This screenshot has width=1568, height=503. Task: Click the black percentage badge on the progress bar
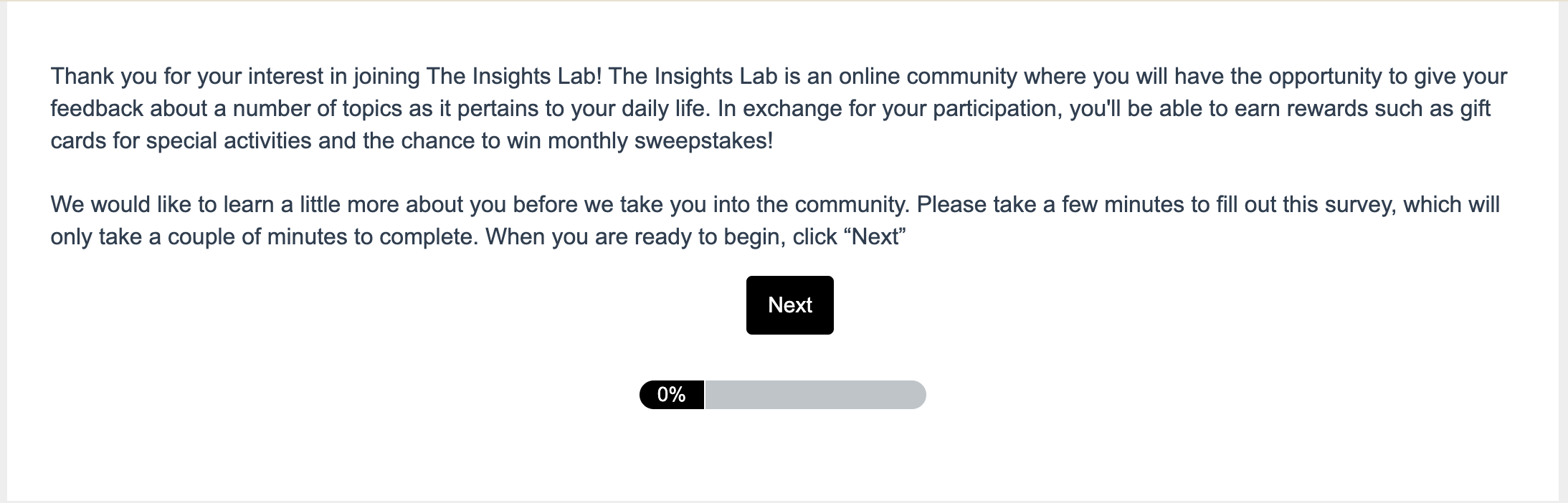point(671,394)
